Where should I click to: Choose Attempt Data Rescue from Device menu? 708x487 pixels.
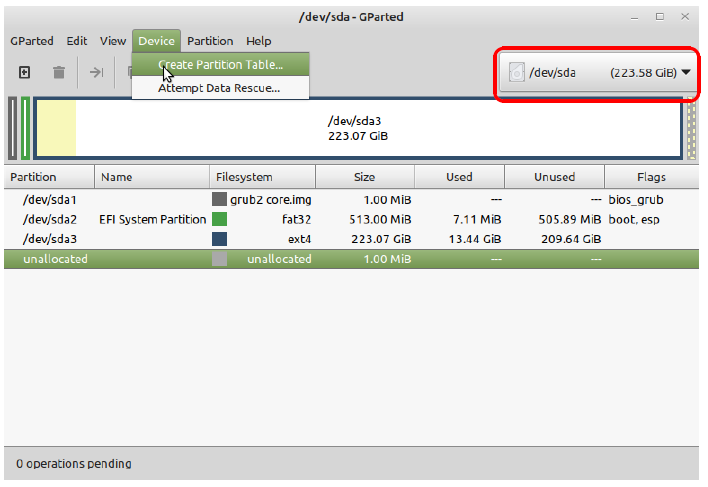[x=219, y=88]
